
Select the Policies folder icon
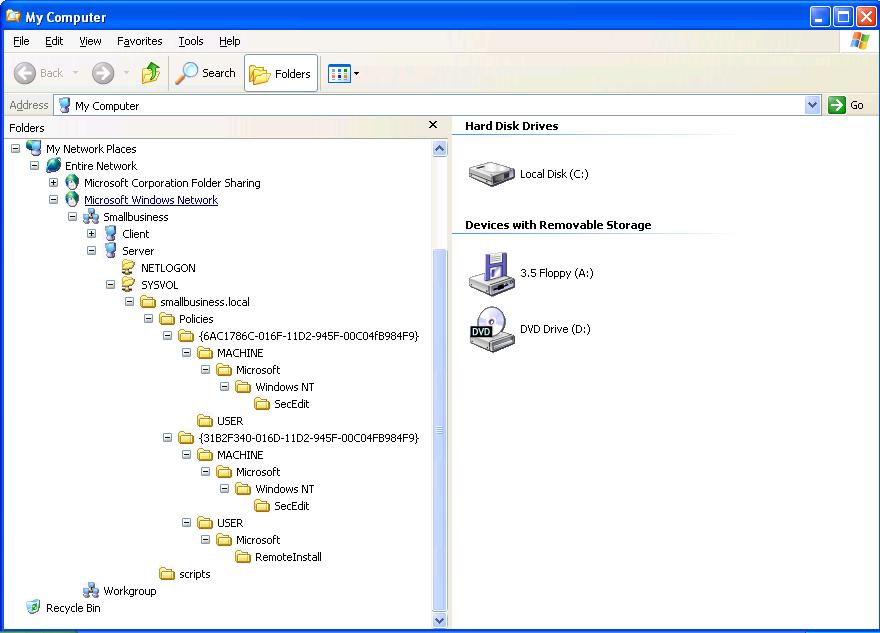[x=167, y=319]
